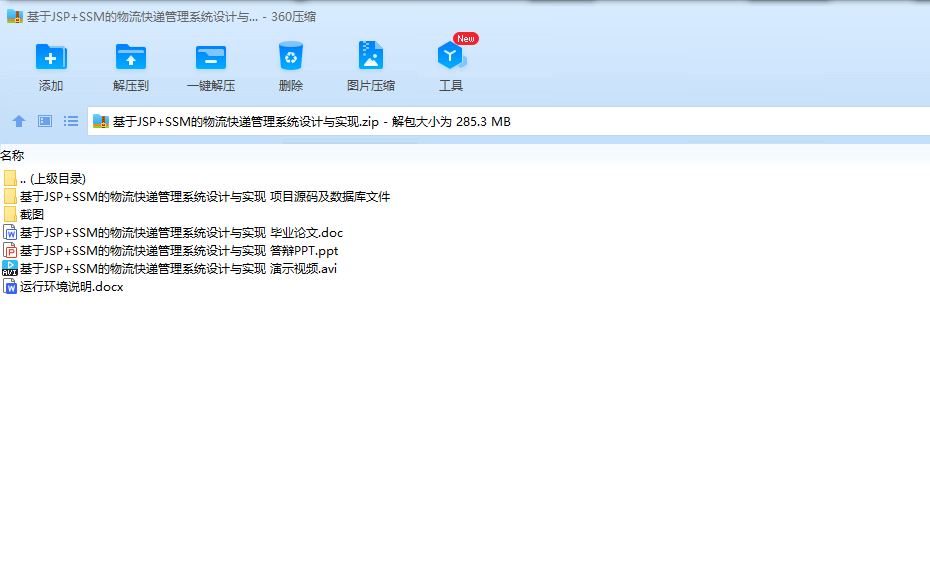Select the 演示视频.avi file
This screenshot has width=930, height=567.
pyautogui.click(x=170, y=269)
